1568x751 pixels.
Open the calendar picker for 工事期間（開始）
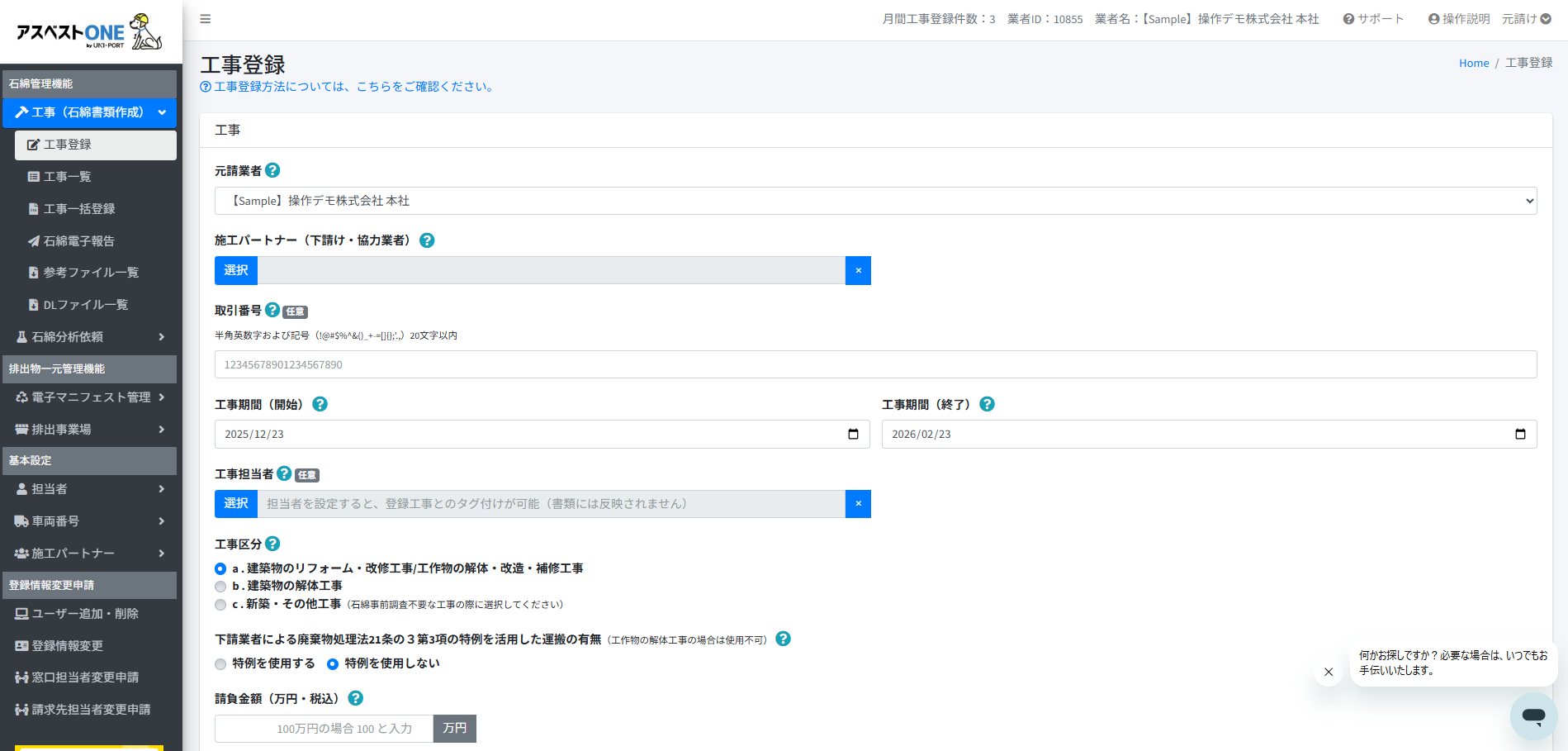click(853, 435)
